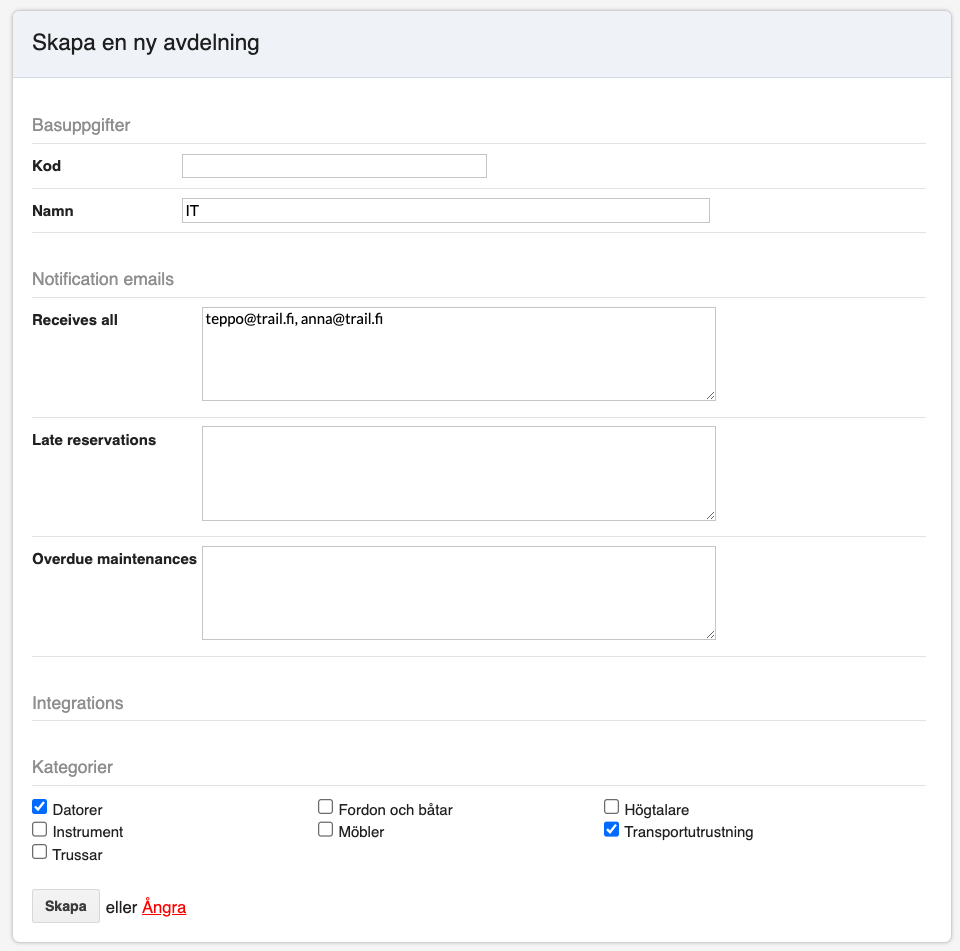Image resolution: width=960 pixels, height=951 pixels.
Task: Enable the Fordon och båtar checkbox
Action: (326, 807)
